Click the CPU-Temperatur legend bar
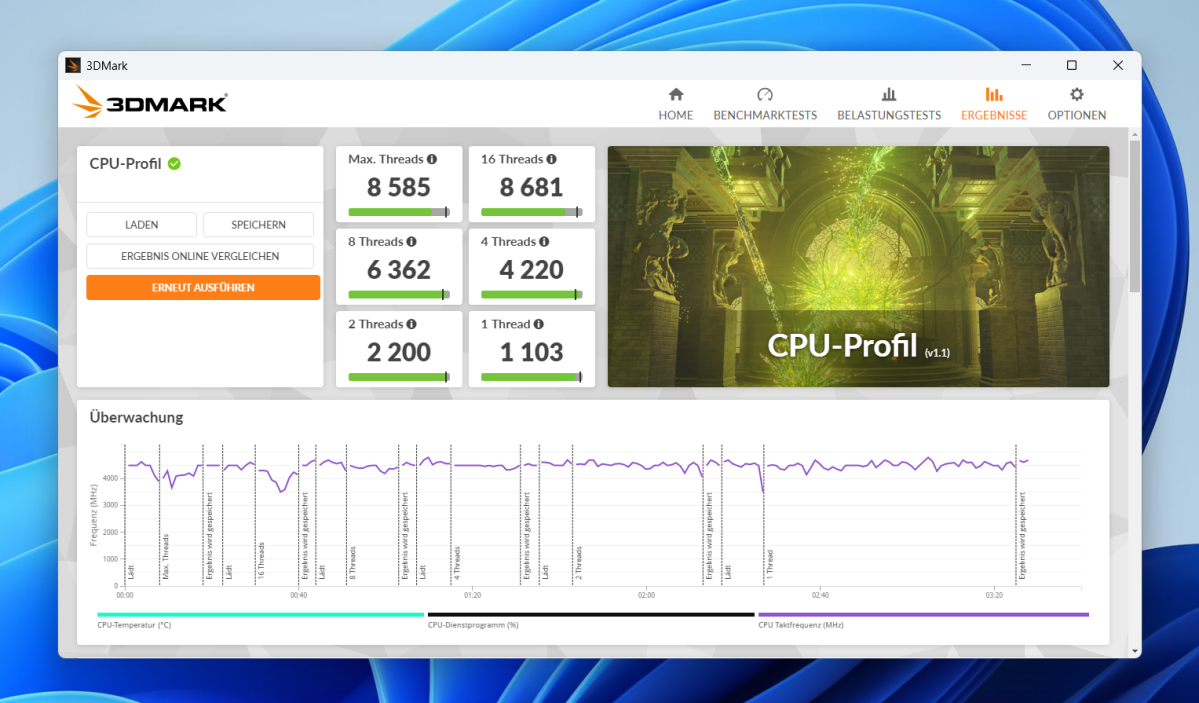The width and height of the screenshot is (1199, 703). coord(260,614)
